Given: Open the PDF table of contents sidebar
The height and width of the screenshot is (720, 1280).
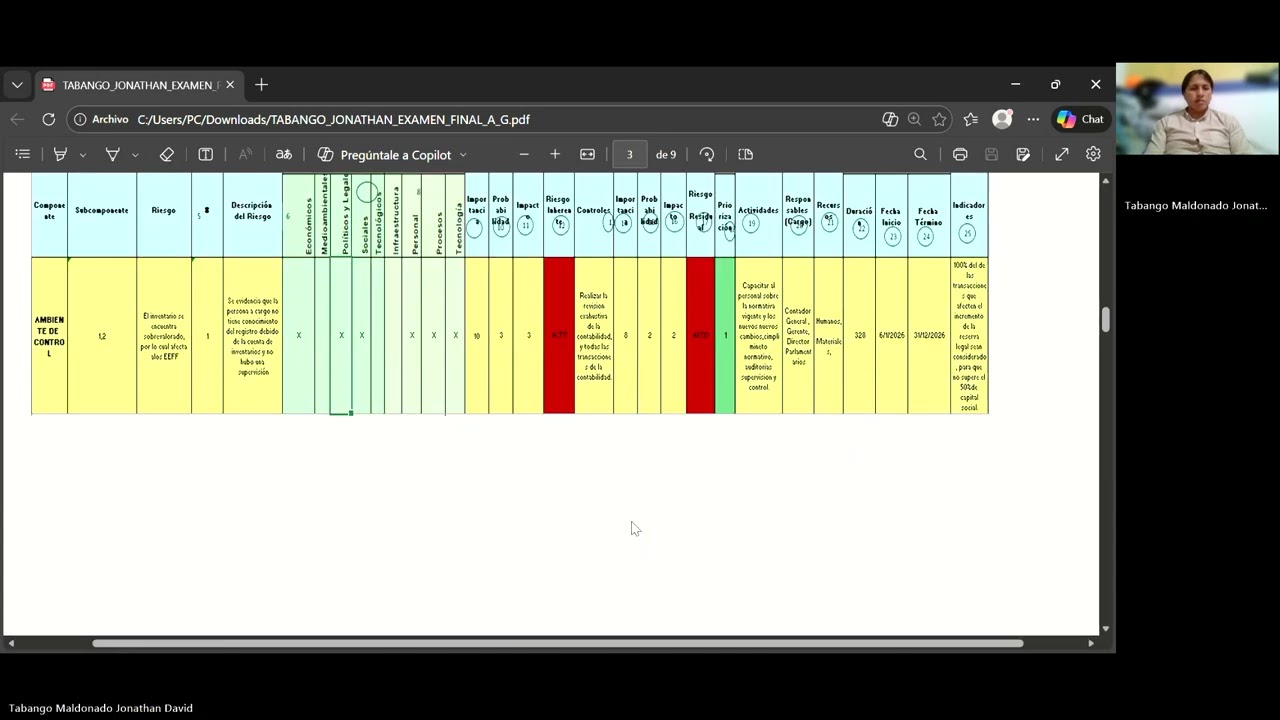Looking at the screenshot, I should click(22, 154).
